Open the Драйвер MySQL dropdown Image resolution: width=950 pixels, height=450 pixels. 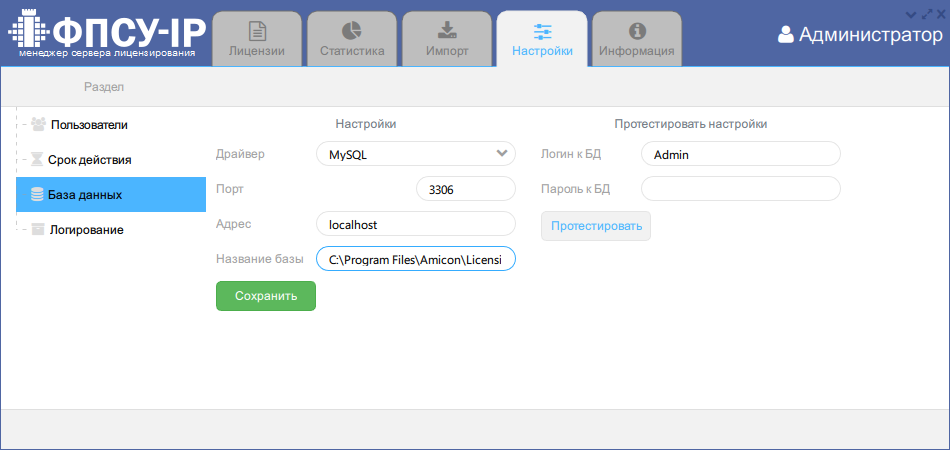[x=415, y=154]
